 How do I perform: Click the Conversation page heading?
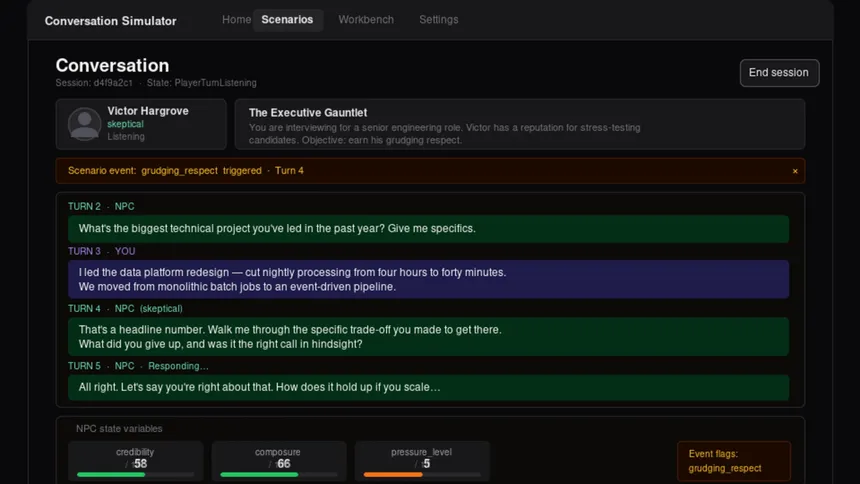(112, 65)
